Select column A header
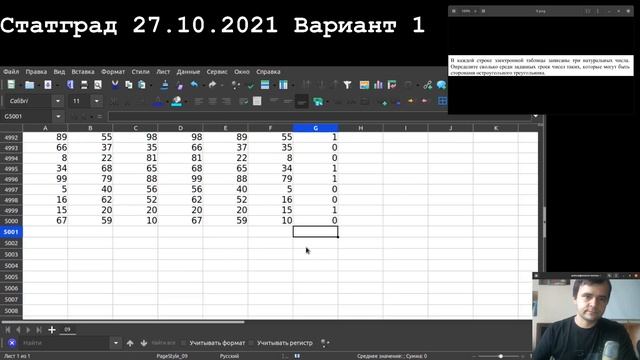The image size is (640, 360). click(45, 128)
